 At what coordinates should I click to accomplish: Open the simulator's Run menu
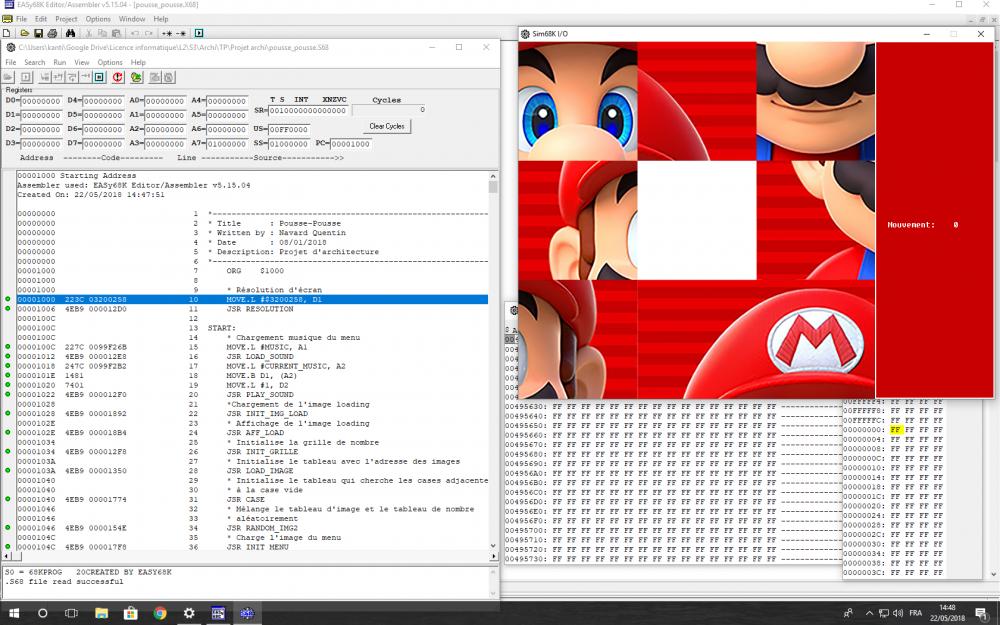click(59, 62)
